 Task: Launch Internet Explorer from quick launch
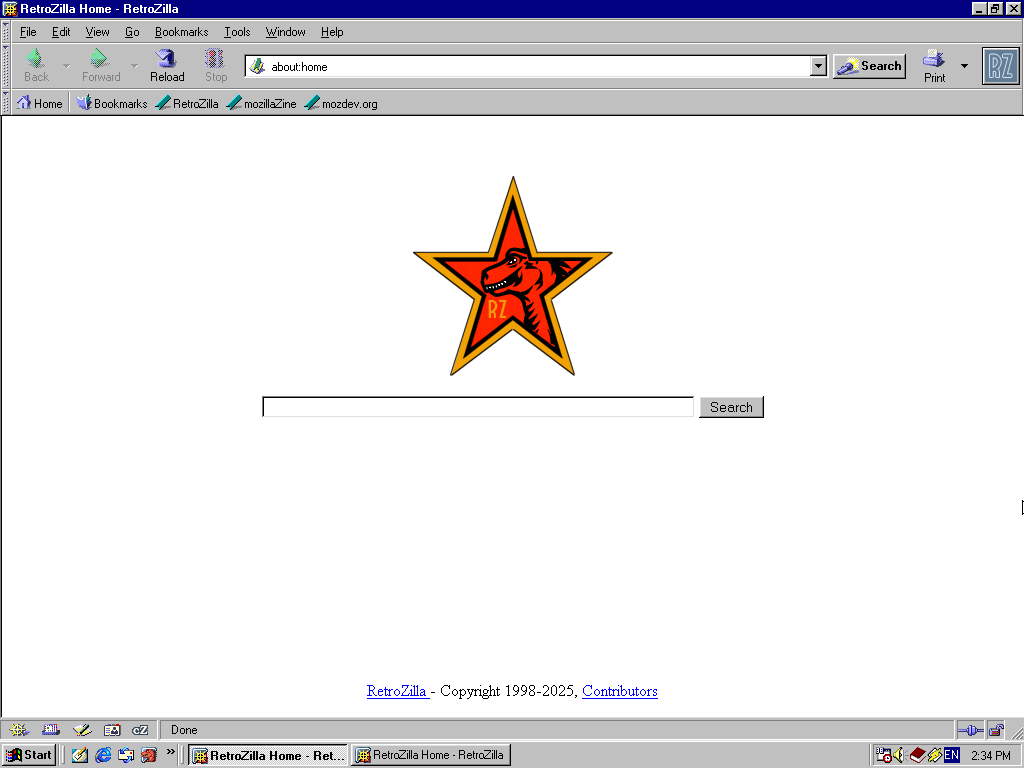click(103, 755)
